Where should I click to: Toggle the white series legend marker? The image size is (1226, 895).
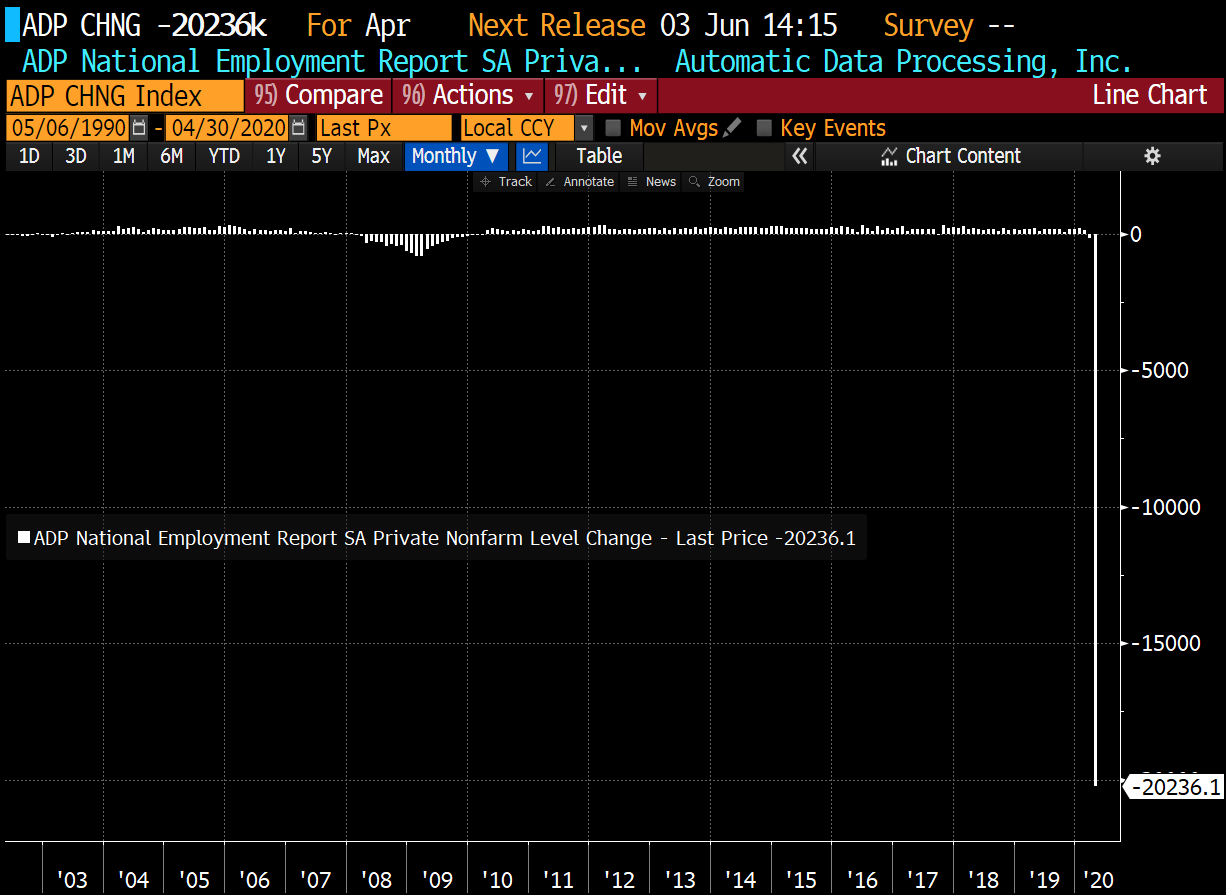(24, 538)
